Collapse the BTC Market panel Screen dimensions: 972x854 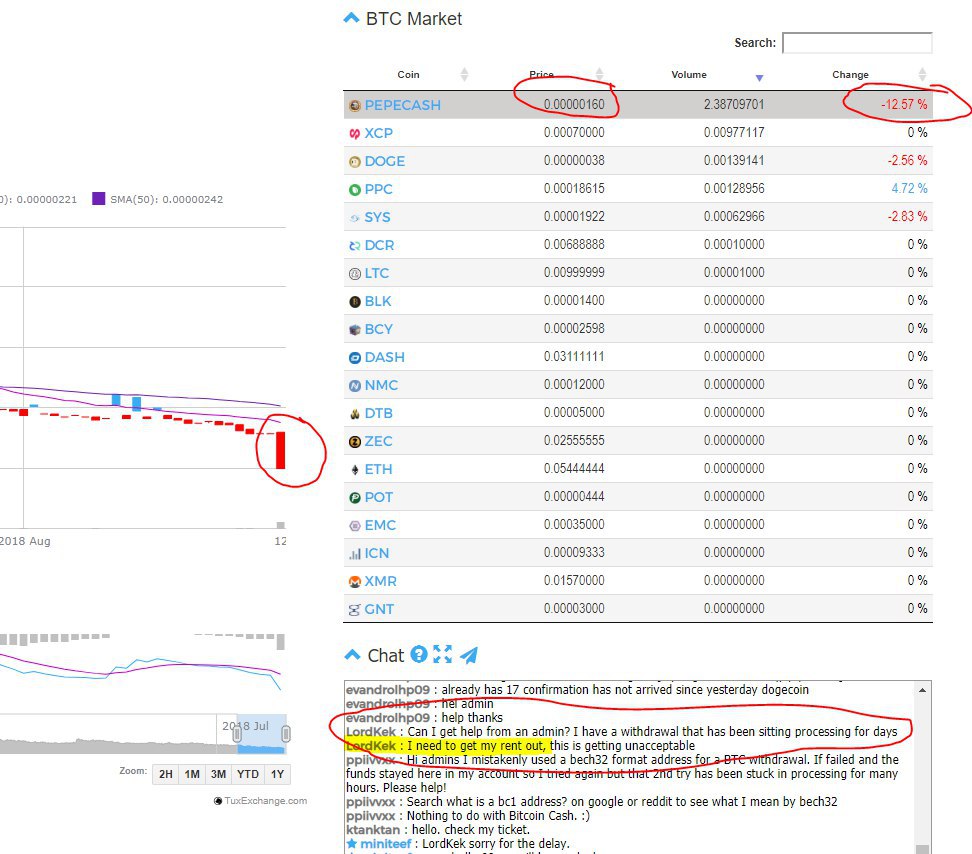coord(351,18)
